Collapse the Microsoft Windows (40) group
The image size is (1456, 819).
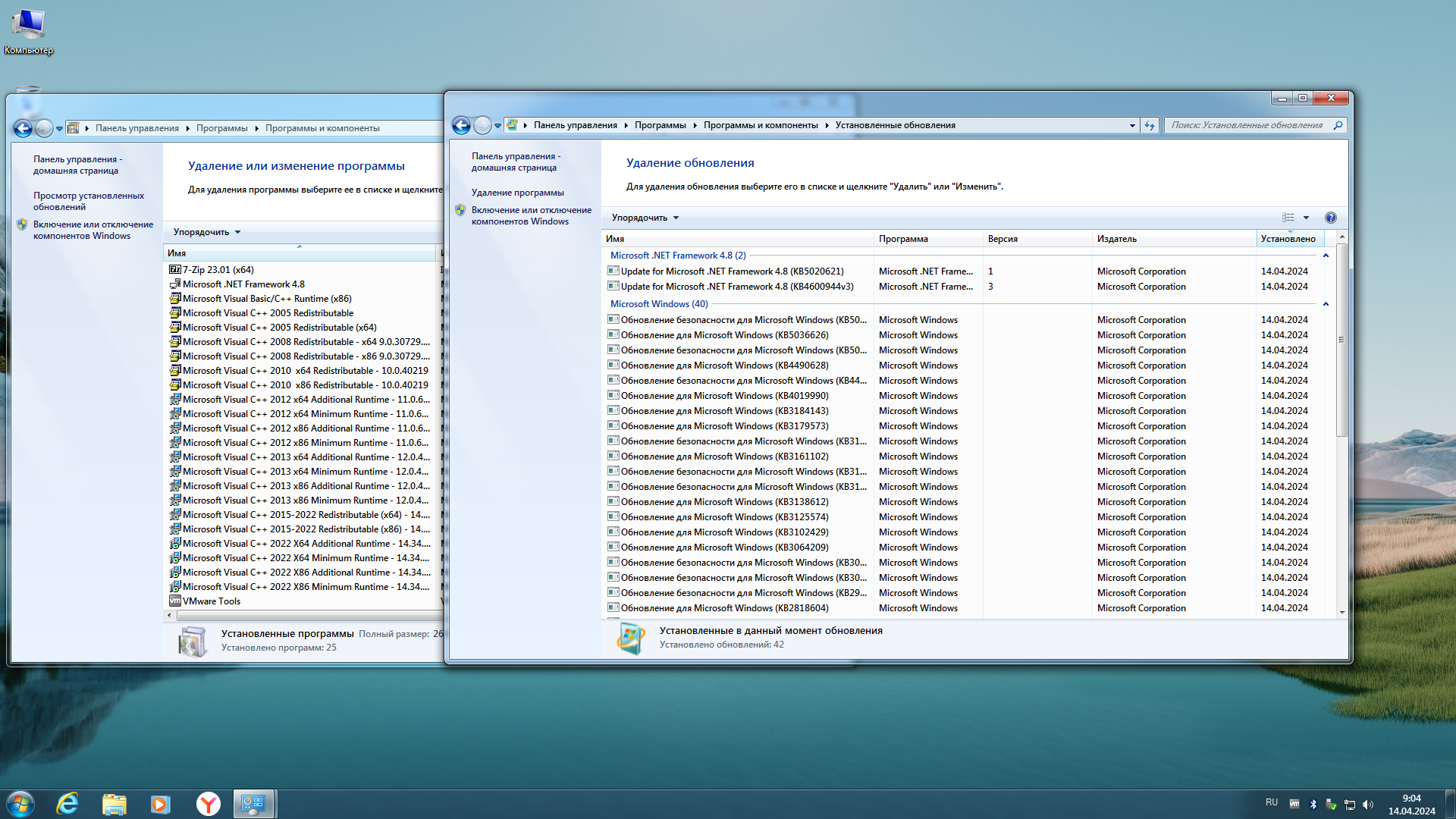point(1326,304)
